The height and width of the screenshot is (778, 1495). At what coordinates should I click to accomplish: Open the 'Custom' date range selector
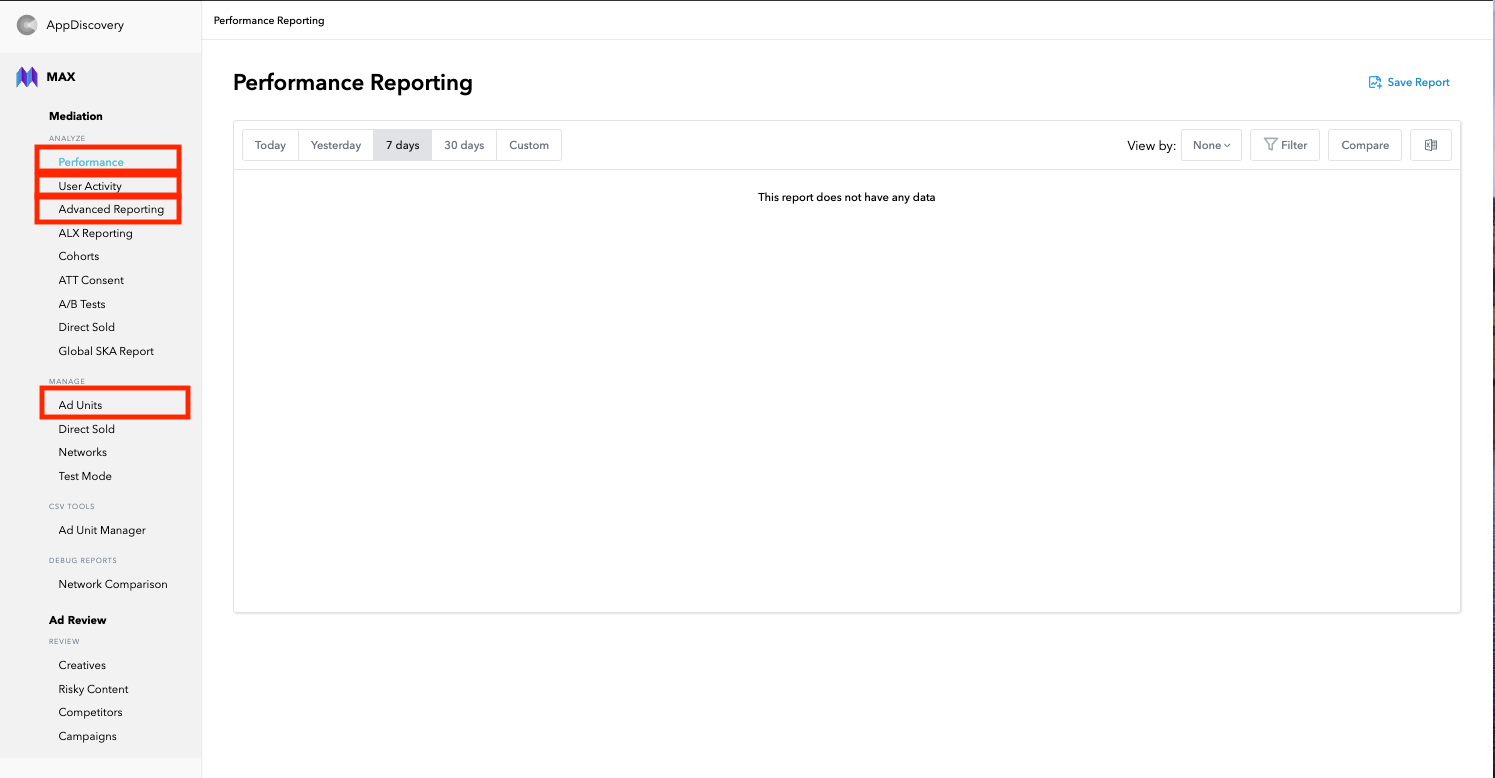point(528,145)
